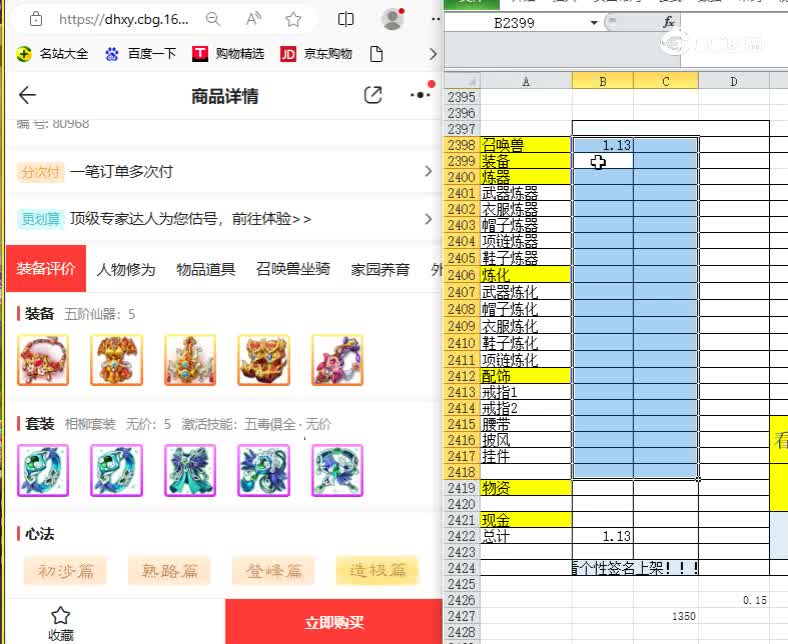Select the 登峰篇 心法 button
788x644 pixels.
[x=273, y=570]
